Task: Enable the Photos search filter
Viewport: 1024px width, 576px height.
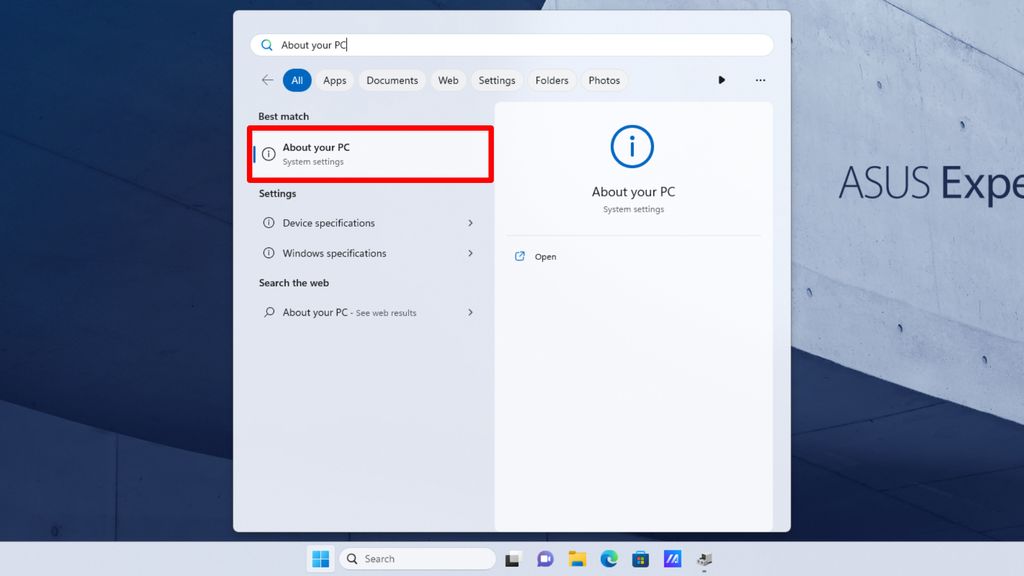Action: pos(604,80)
